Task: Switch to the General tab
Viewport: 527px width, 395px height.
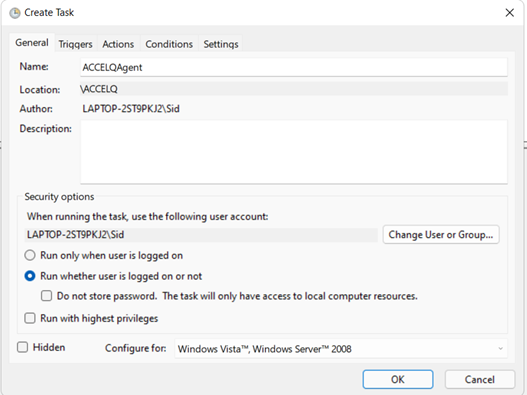Action: click(32, 43)
